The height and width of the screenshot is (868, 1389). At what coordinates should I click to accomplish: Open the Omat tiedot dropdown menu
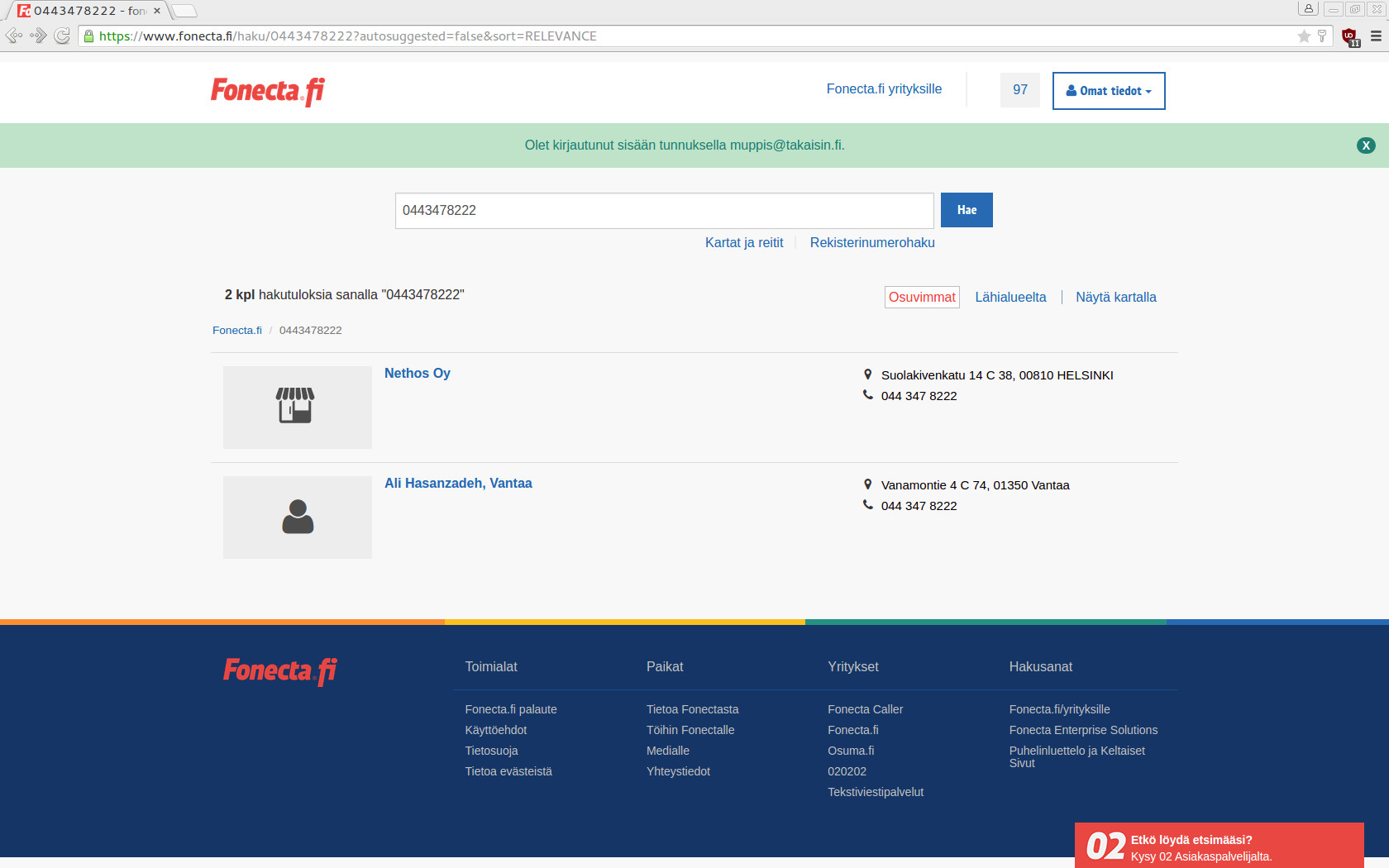click(1109, 91)
